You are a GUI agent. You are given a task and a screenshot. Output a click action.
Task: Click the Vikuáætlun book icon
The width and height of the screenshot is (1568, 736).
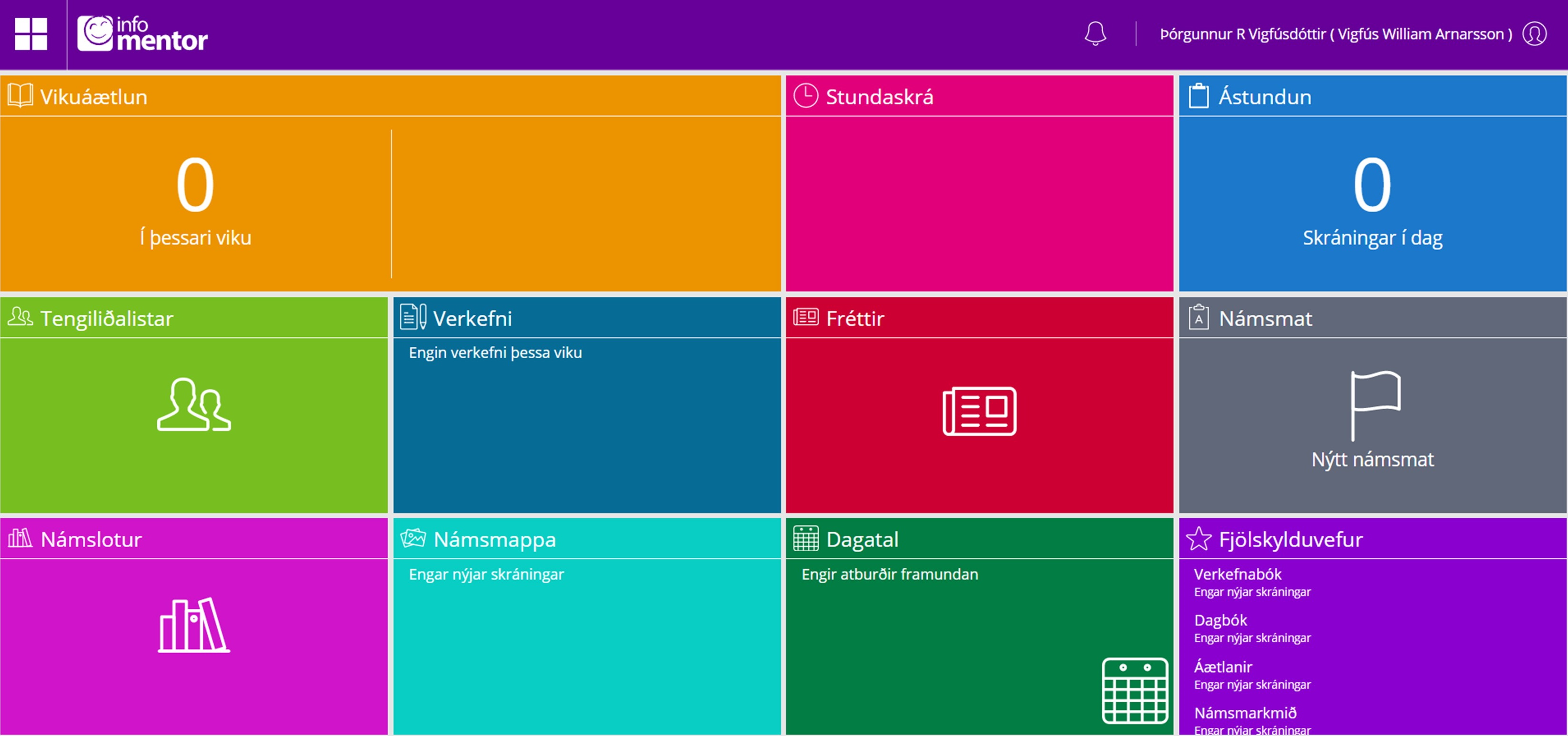coord(20,96)
